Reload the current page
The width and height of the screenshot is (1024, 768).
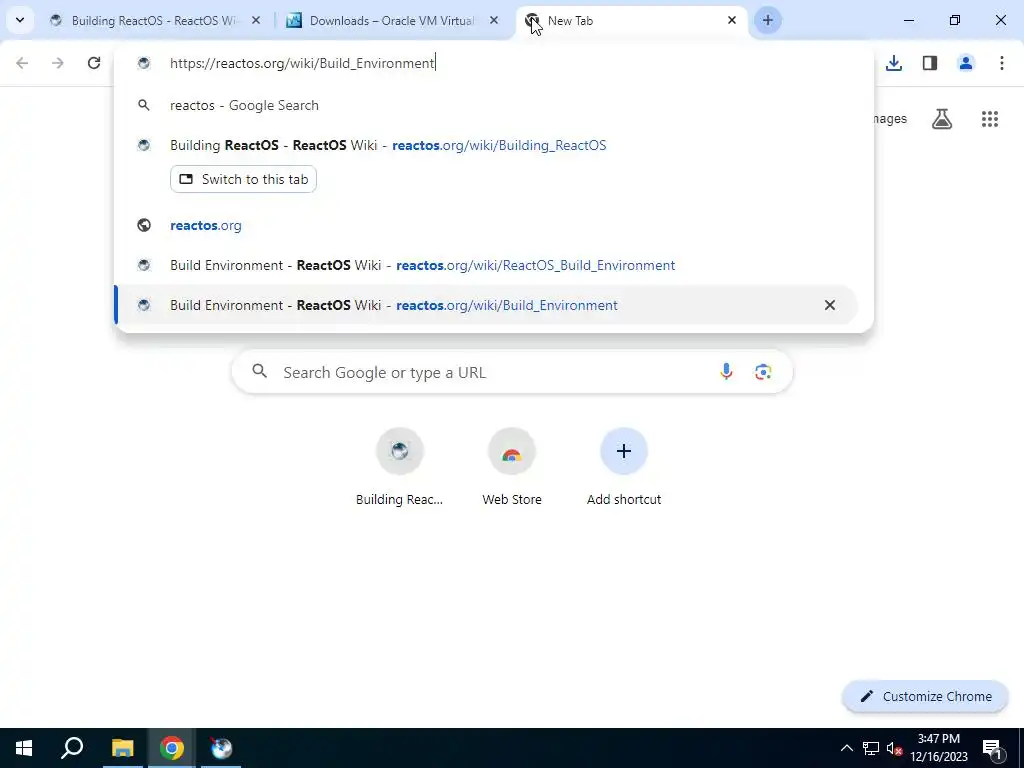pos(94,63)
